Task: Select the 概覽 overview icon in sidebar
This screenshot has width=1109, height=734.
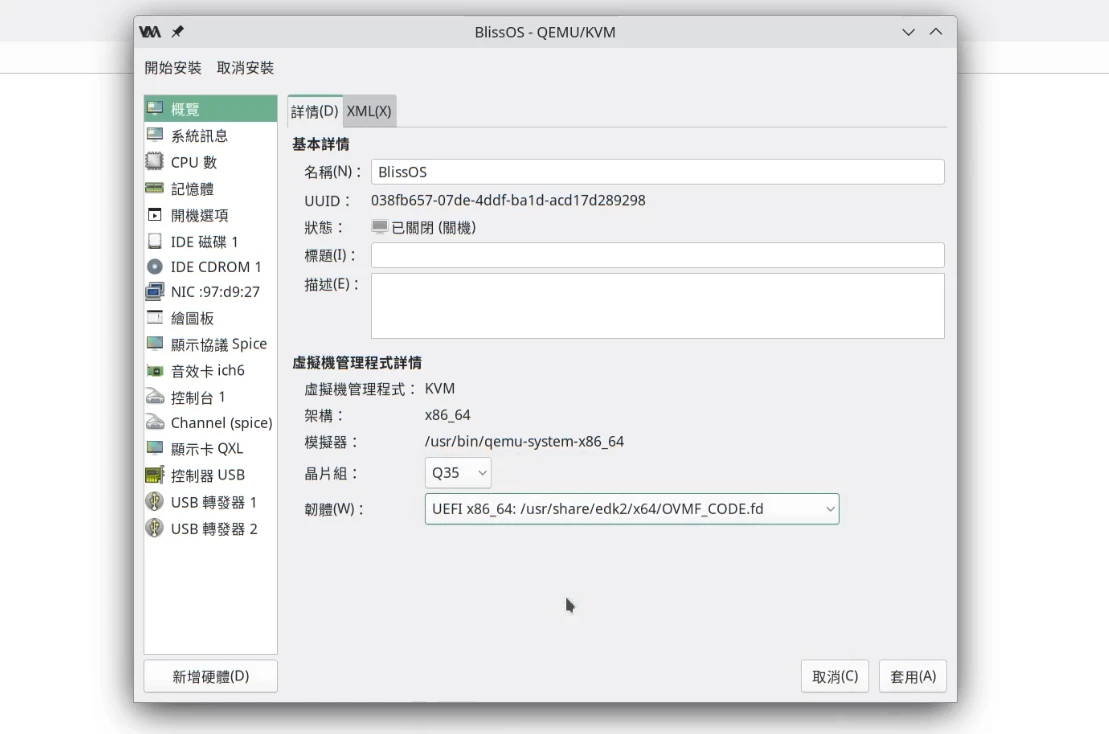Action: pyautogui.click(x=154, y=109)
